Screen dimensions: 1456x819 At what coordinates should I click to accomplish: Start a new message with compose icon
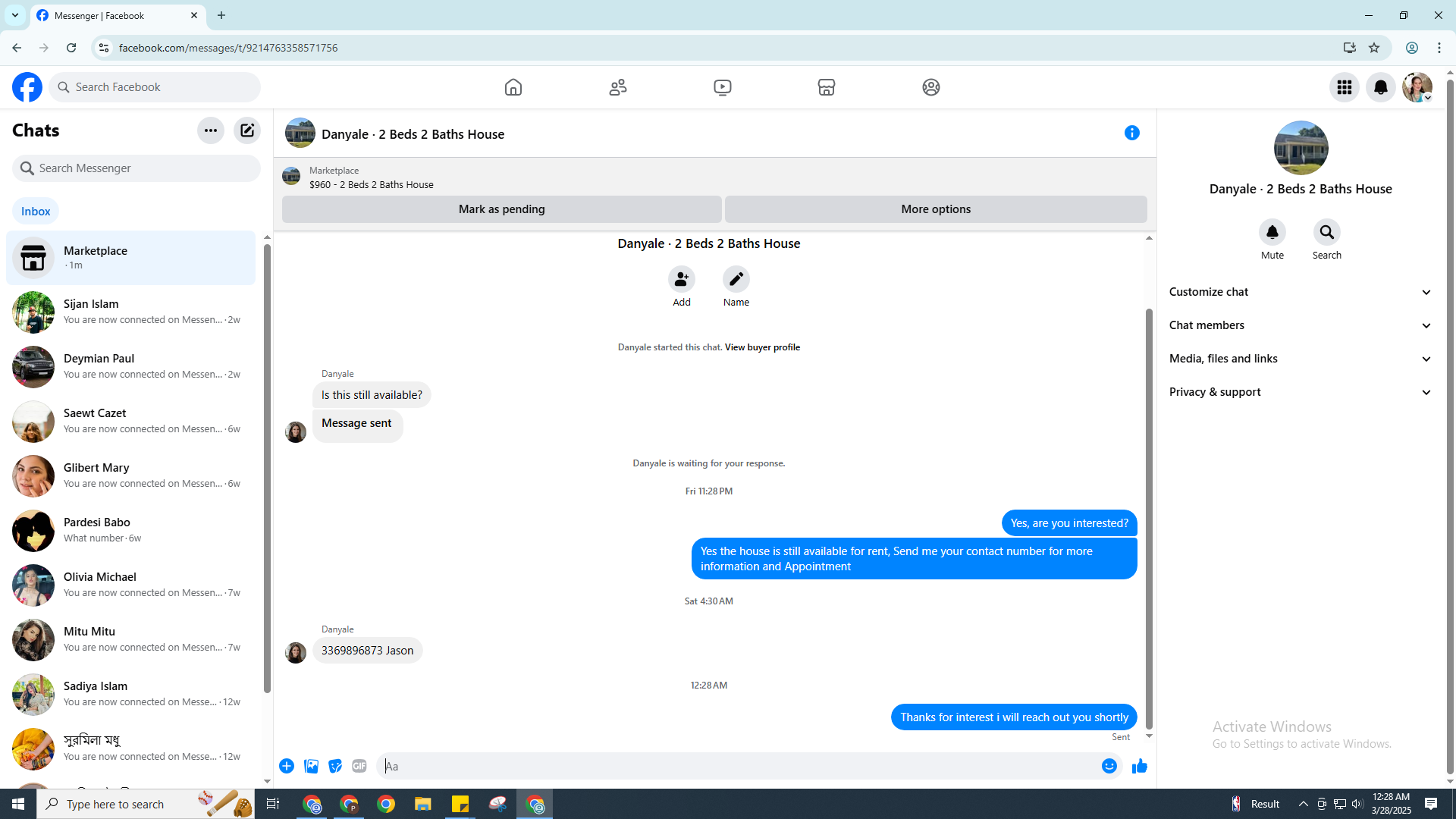[247, 130]
